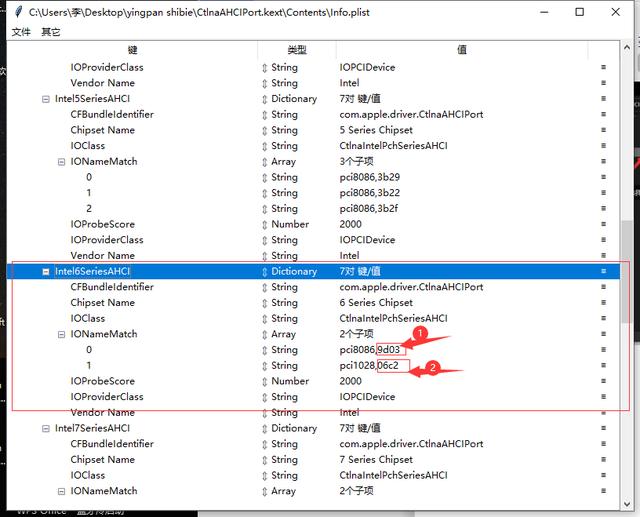
Task: Open row menu icon for Intel7SeriesAHCI row
Action: point(603,428)
